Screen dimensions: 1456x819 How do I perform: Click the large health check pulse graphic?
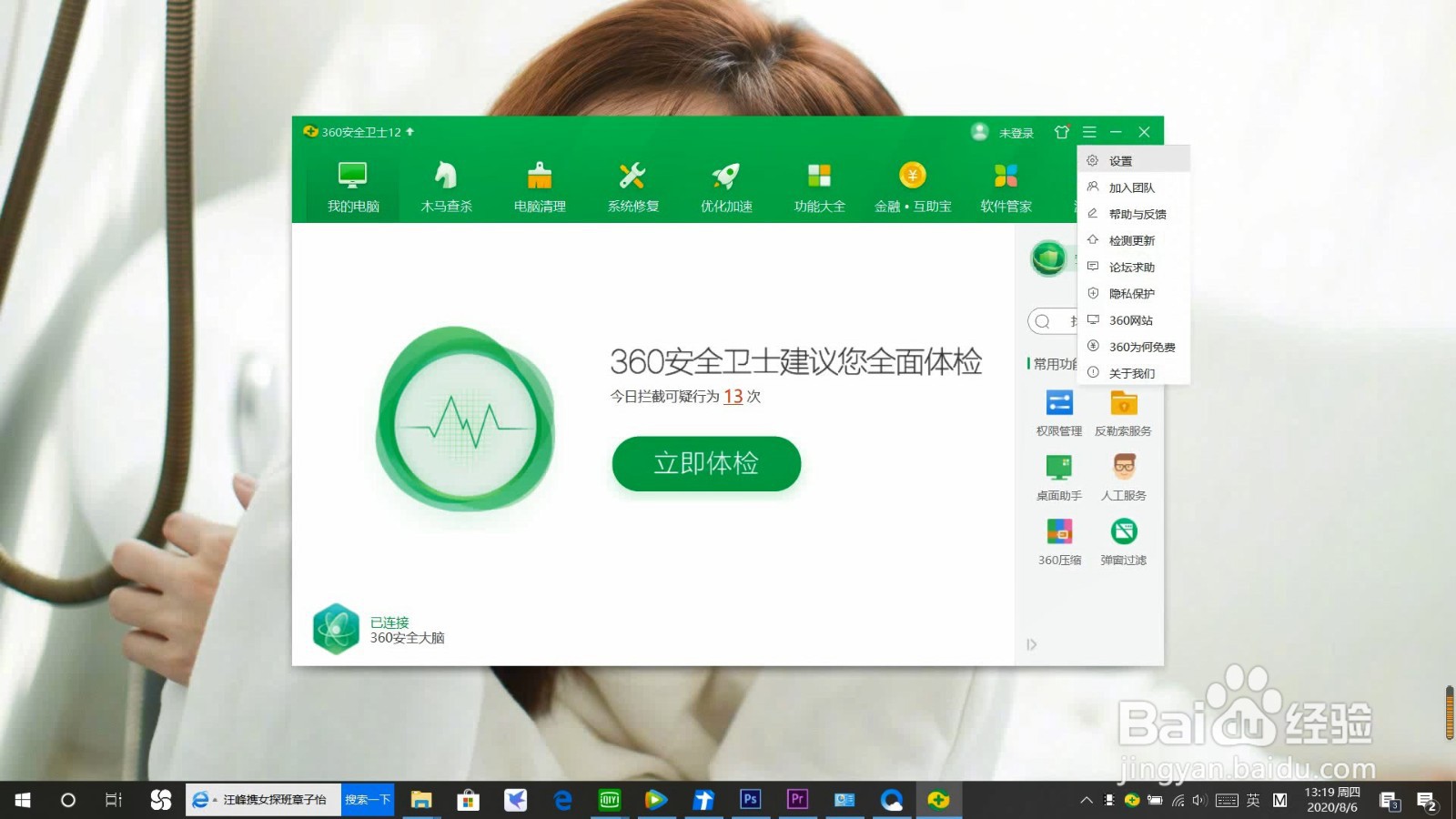pos(465,419)
